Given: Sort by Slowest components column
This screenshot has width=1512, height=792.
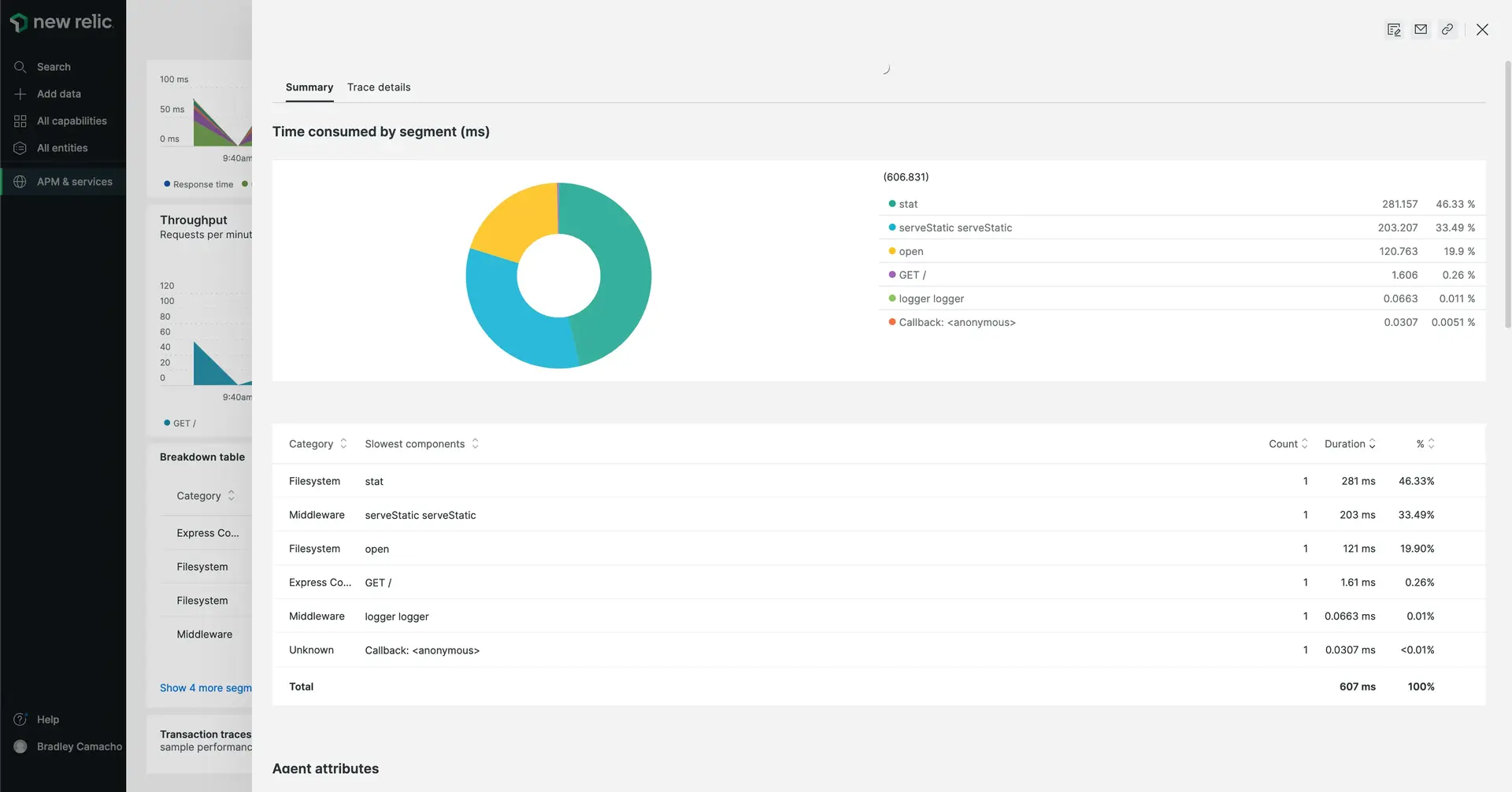Looking at the screenshot, I should 421,444.
